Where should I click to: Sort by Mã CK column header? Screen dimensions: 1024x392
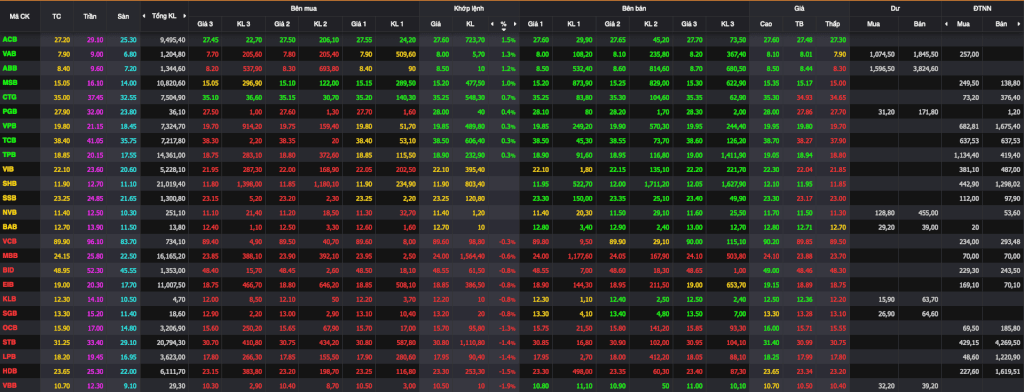[20, 16]
